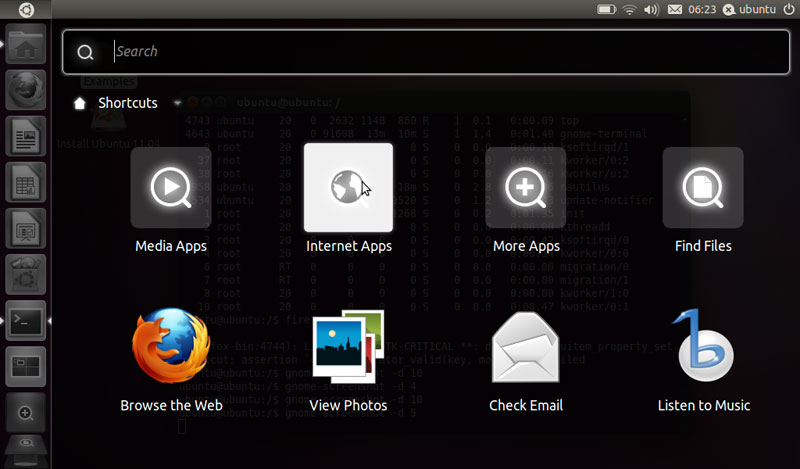Click the Ubuntu logo button in top panel
The width and height of the screenshot is (800, 469).
click(25, 9)
